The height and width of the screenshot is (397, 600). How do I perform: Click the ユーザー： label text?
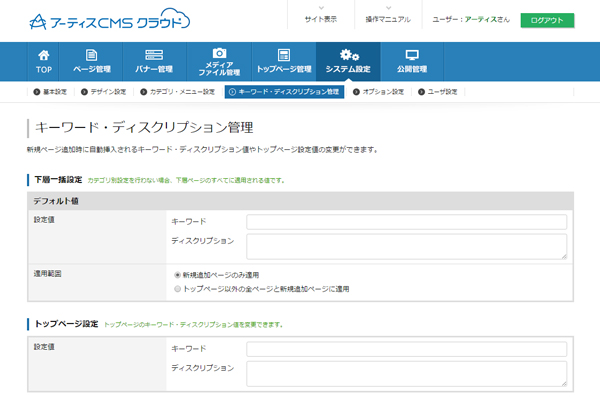click(x=448, y=19)
